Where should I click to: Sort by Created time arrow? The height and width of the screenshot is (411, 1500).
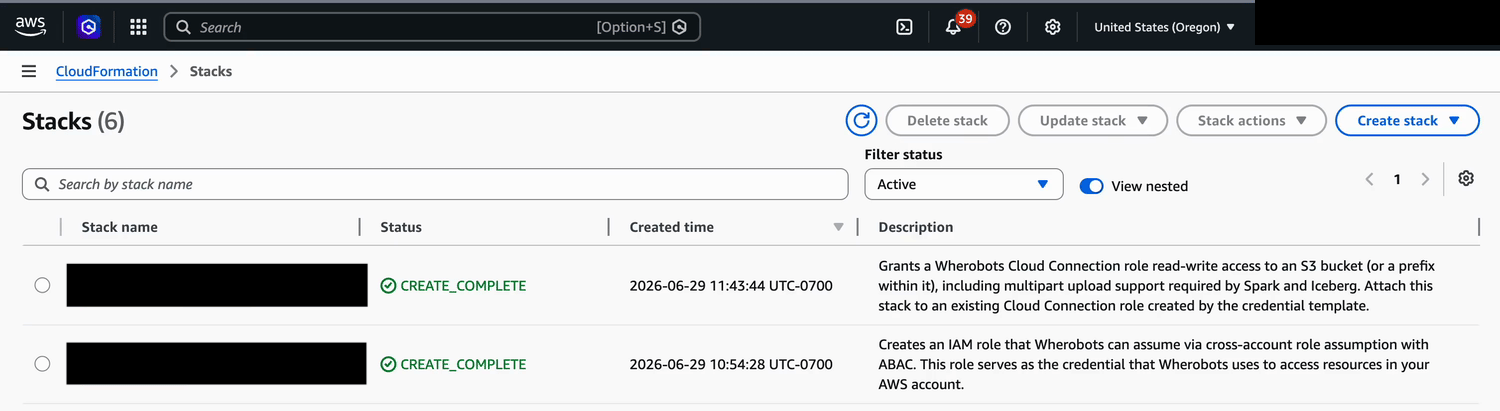click(839, 228)
